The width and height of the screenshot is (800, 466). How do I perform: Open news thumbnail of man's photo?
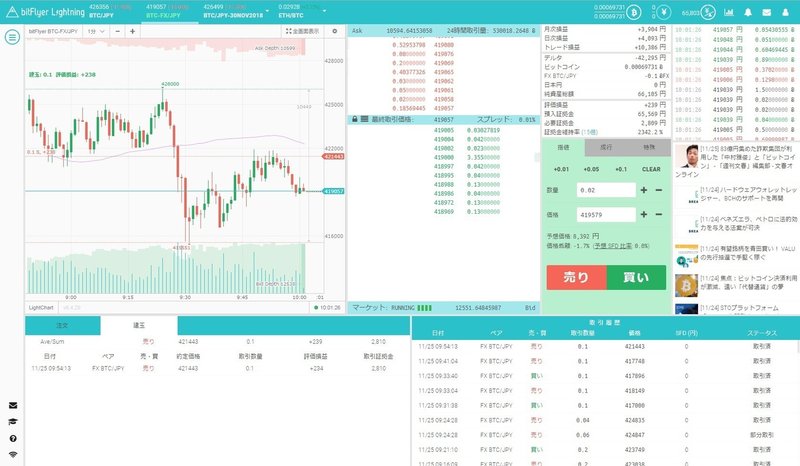point(687,157)
